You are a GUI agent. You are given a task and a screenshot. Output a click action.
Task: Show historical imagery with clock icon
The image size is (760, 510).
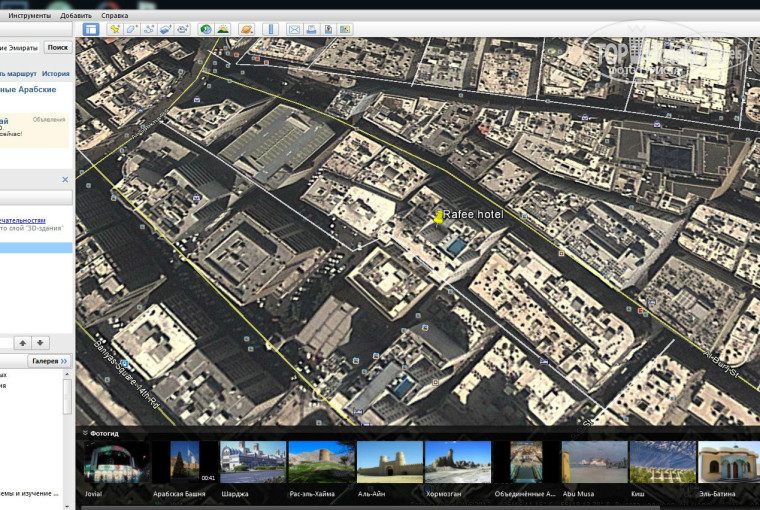[206, 29]
